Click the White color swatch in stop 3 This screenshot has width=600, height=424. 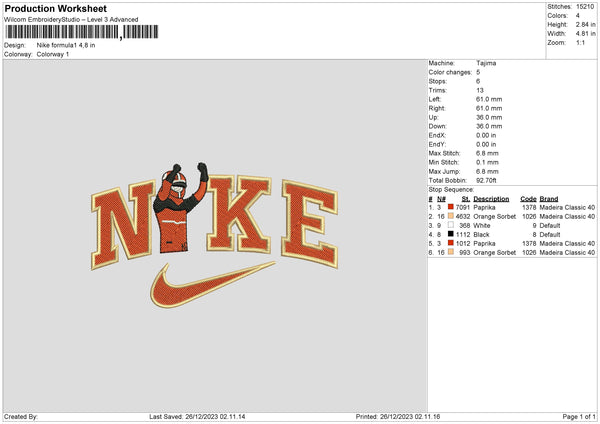click(x=451, y=225)
